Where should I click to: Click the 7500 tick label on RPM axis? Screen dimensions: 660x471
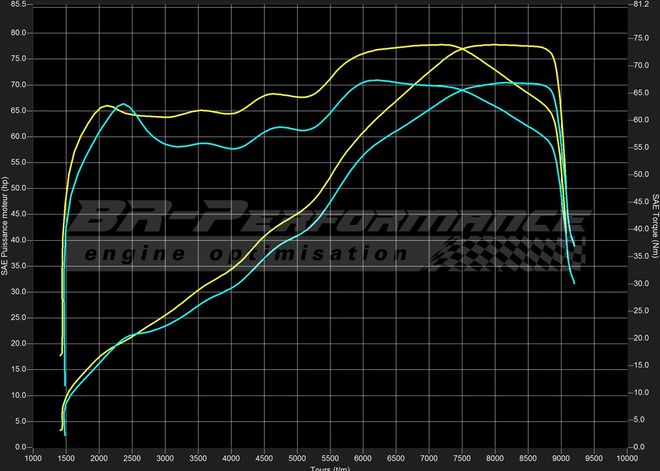pyautogui.click(x=462, y=457)
